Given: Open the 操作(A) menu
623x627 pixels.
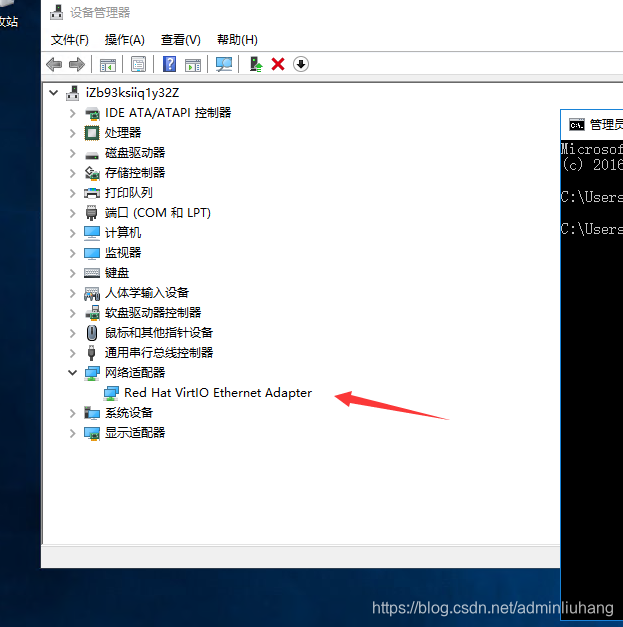Looking at the screenshot, I should (x=124, y=40).
